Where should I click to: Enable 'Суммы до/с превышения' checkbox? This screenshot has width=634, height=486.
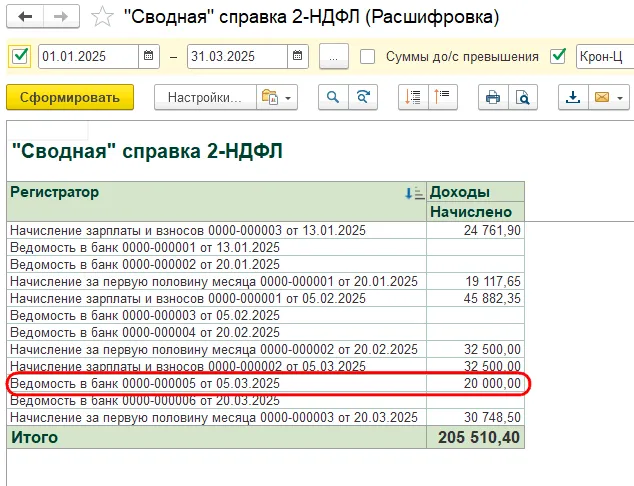pyautogui.click(x=368, y=56)
